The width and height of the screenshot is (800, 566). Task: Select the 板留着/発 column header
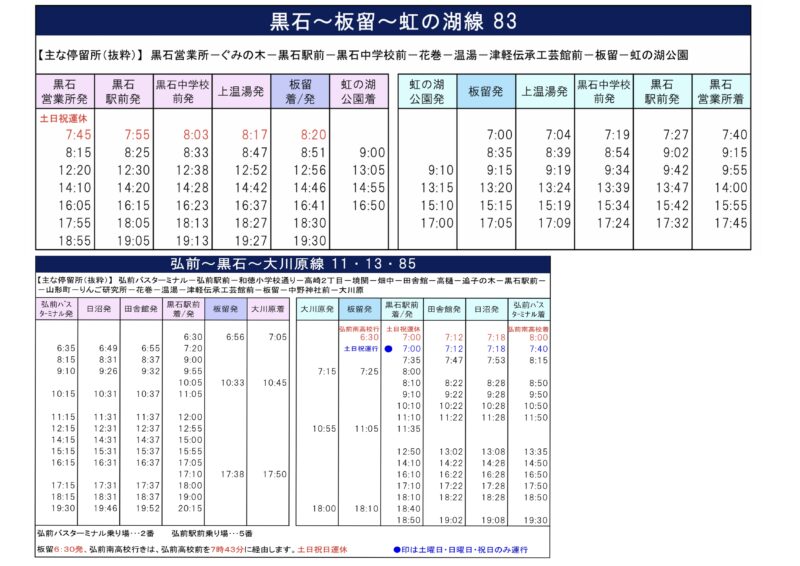click(x=300, y=92)
